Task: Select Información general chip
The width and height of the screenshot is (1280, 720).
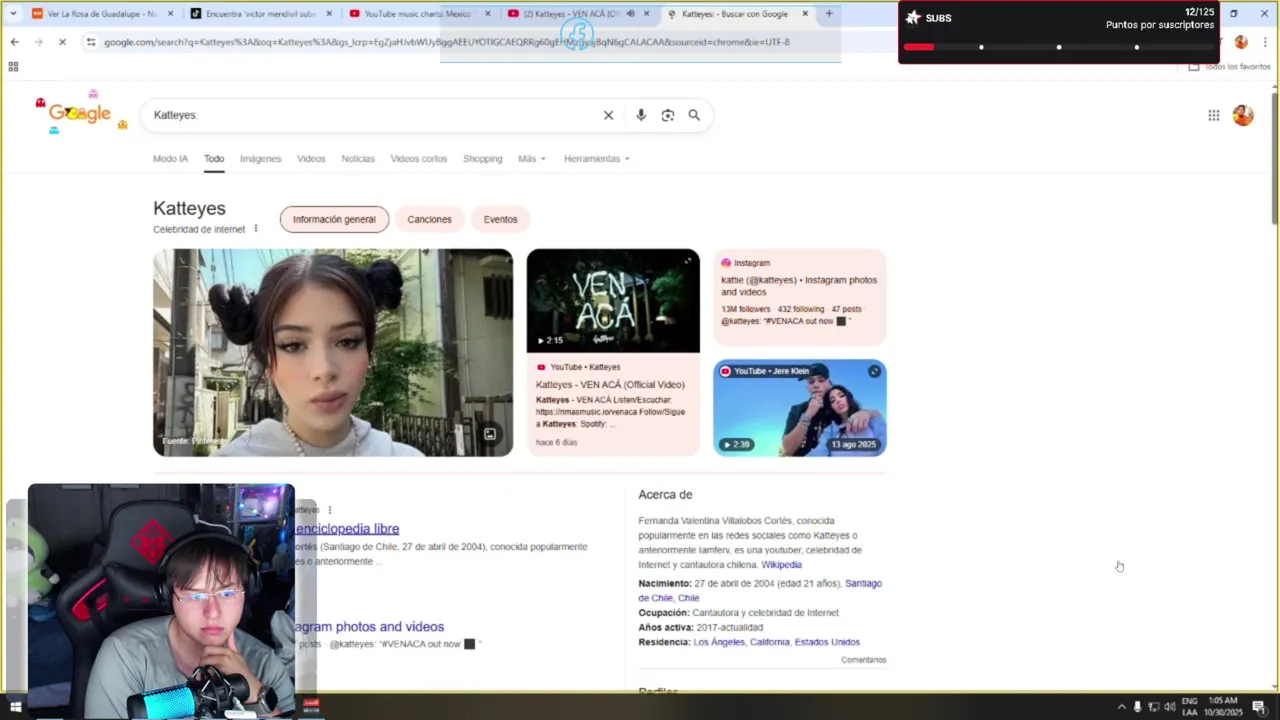Action: coord(334,219)
